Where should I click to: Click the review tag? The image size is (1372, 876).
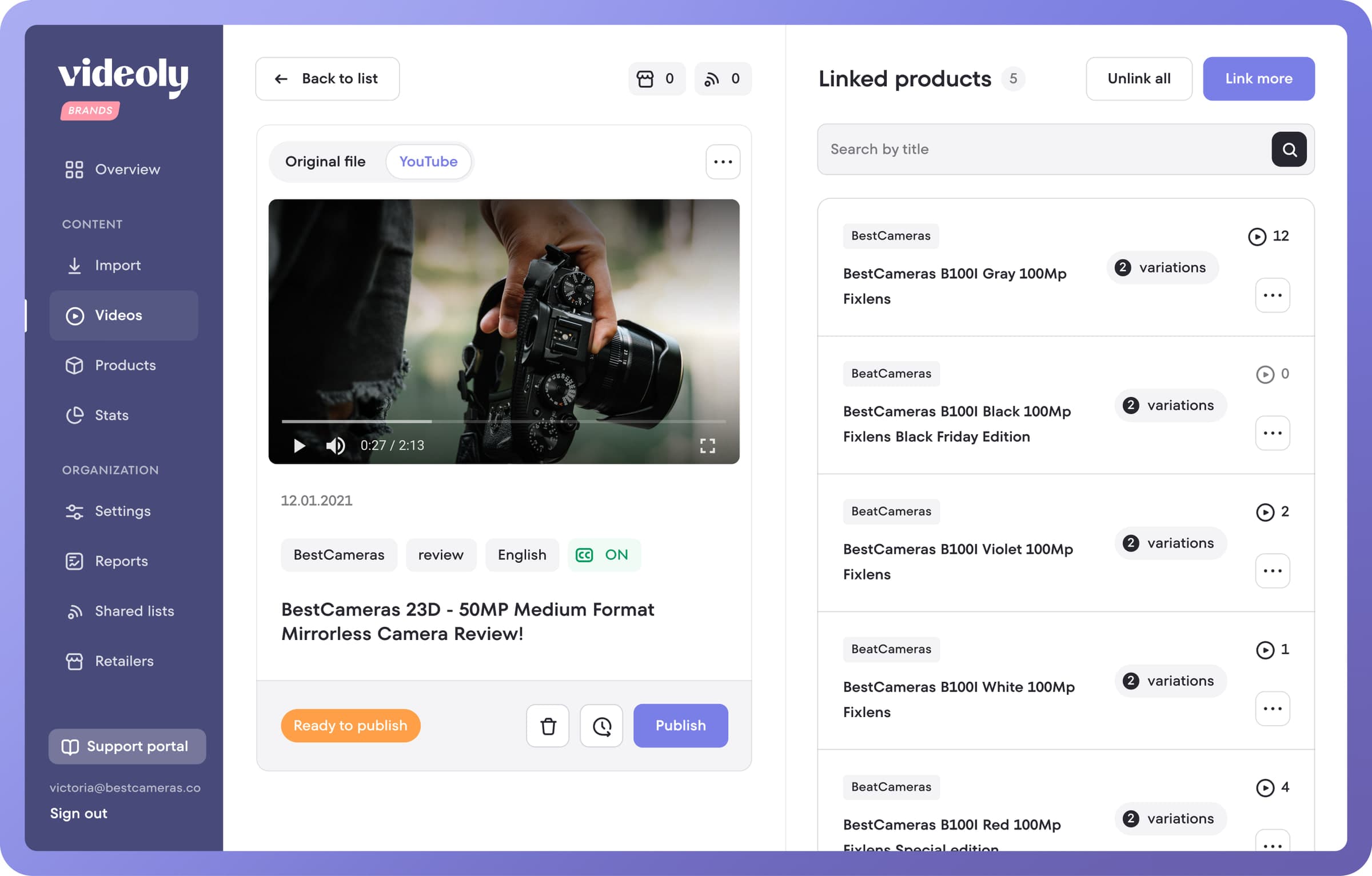441,555
